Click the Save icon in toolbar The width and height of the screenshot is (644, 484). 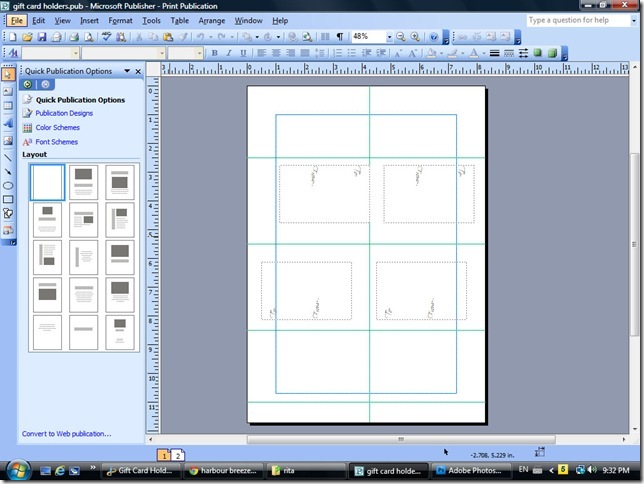[x=43, y=37]
